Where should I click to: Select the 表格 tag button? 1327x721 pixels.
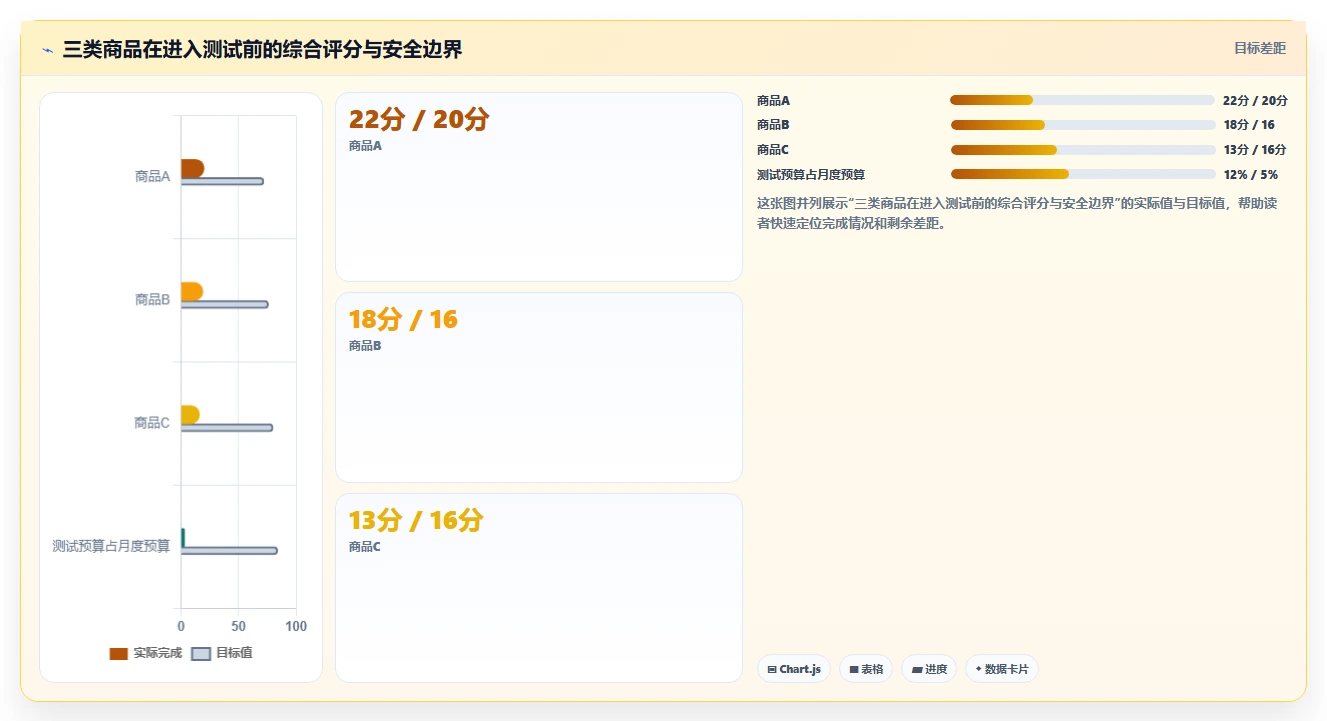tap(866, 669)
